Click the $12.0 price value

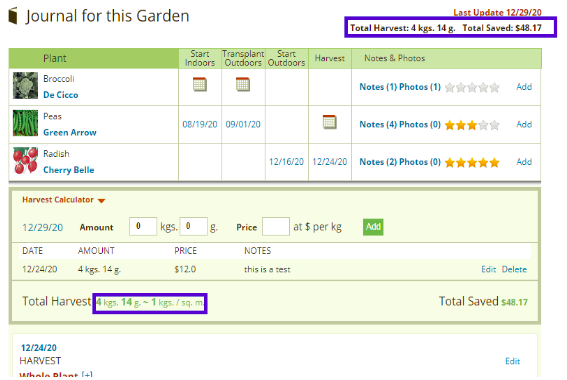pyautogui.click(x=185, y=269)
